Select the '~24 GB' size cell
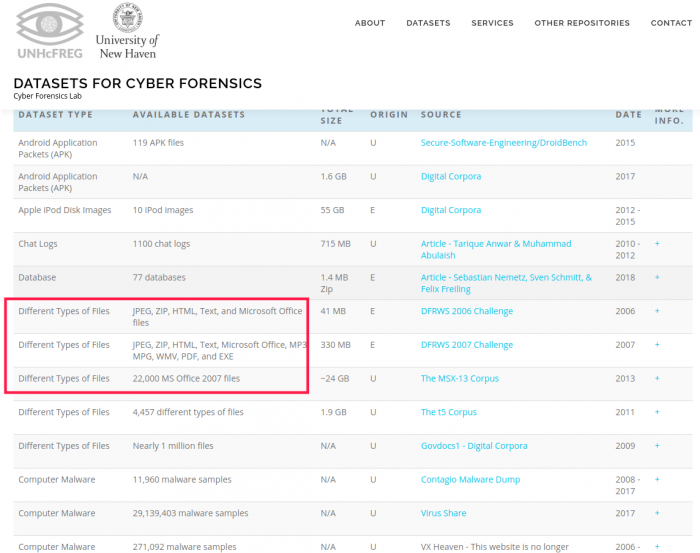 (x=335, y=378)
